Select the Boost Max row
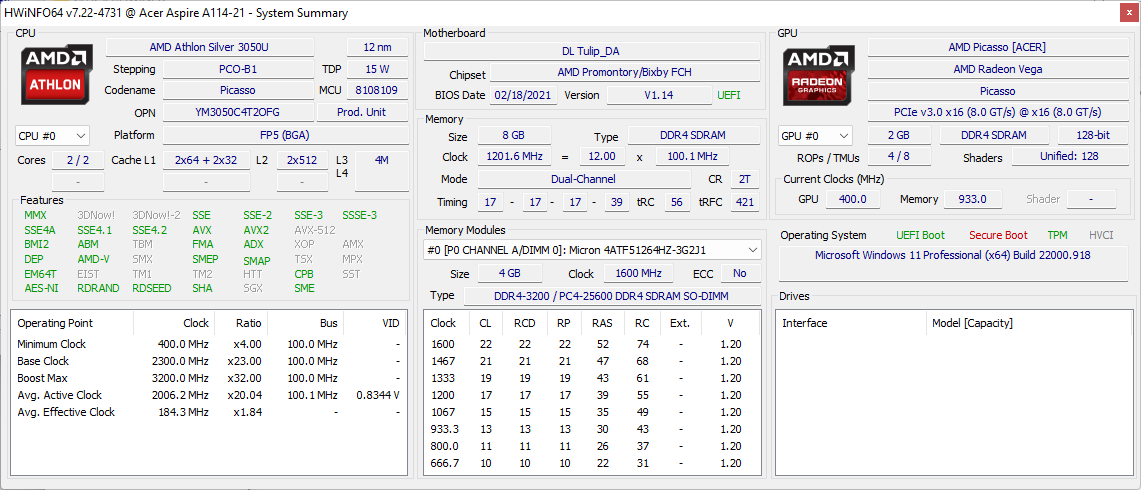This screenshot has height=490, width=1141. click(208, 378)
